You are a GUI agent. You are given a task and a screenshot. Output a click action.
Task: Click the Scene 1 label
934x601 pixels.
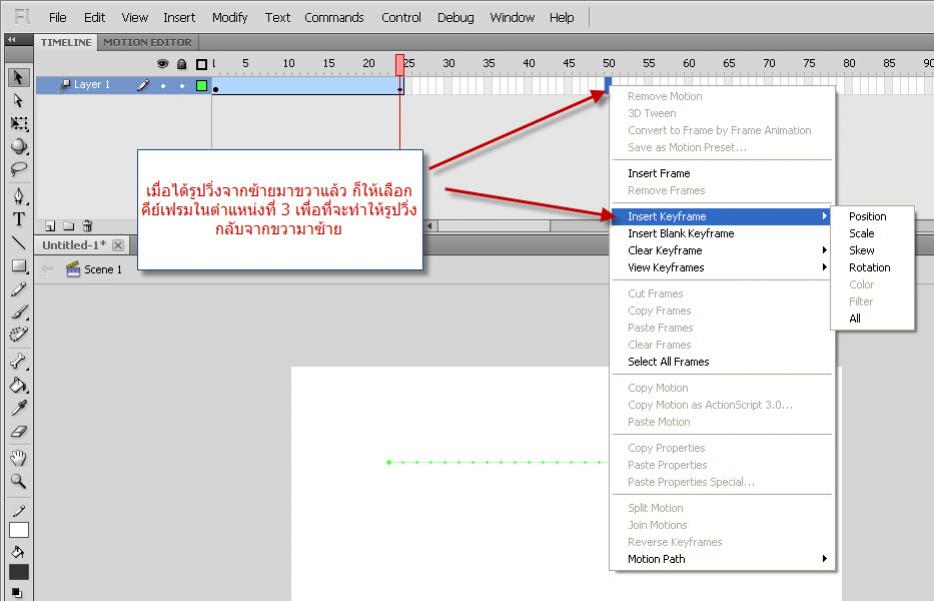click(102, 269)
